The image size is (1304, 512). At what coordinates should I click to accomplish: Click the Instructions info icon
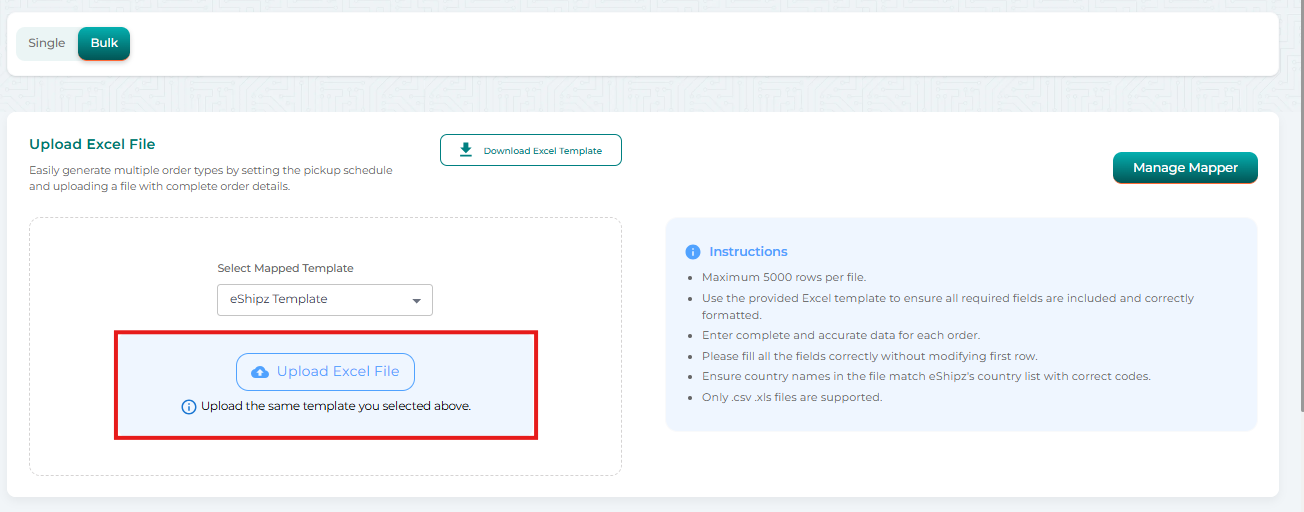[x=693, y=252]
